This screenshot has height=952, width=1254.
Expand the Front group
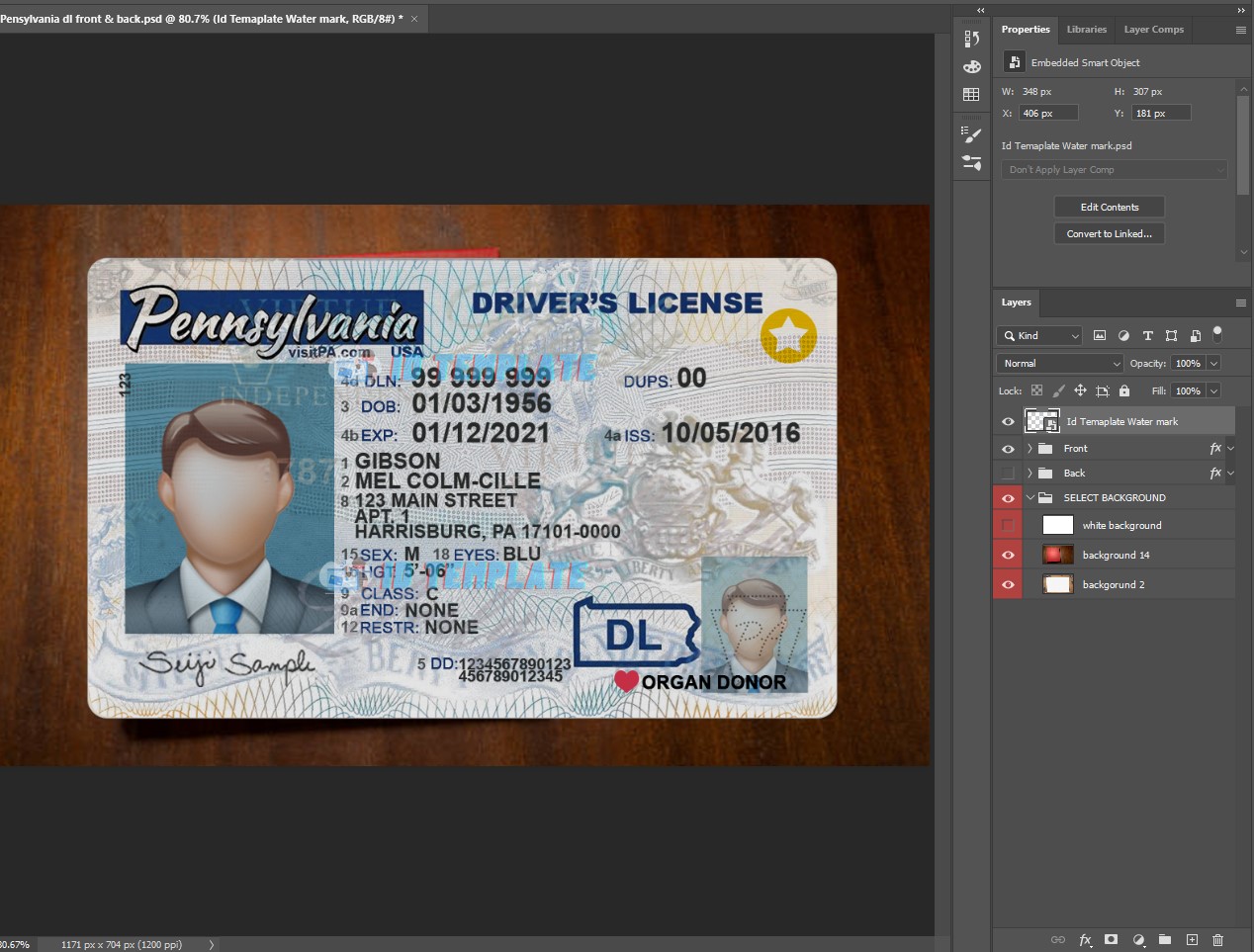click(x=1030, y=449)
